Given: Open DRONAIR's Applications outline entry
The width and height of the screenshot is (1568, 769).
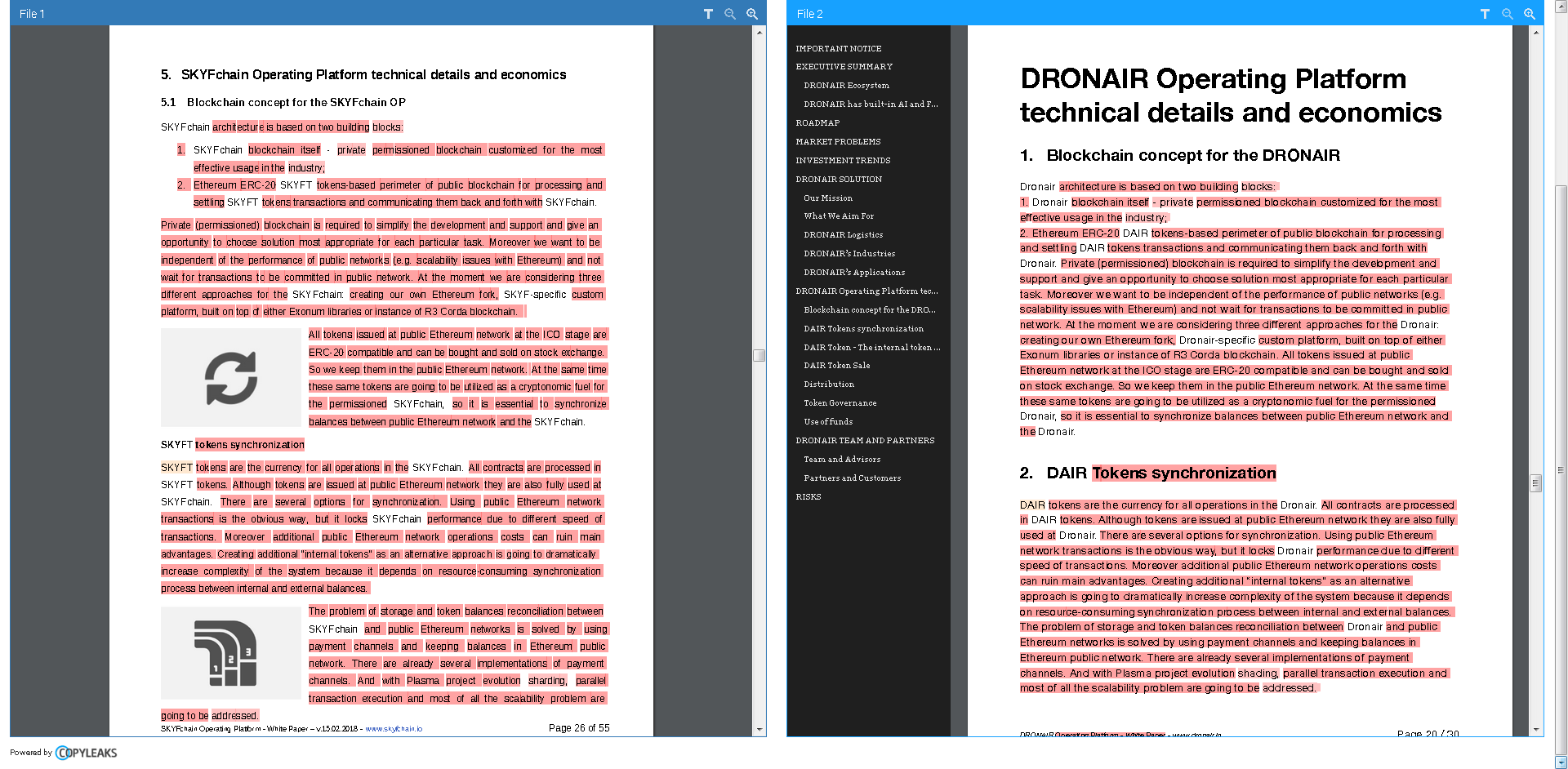Looking at the screenshot, I should [854, 273].
